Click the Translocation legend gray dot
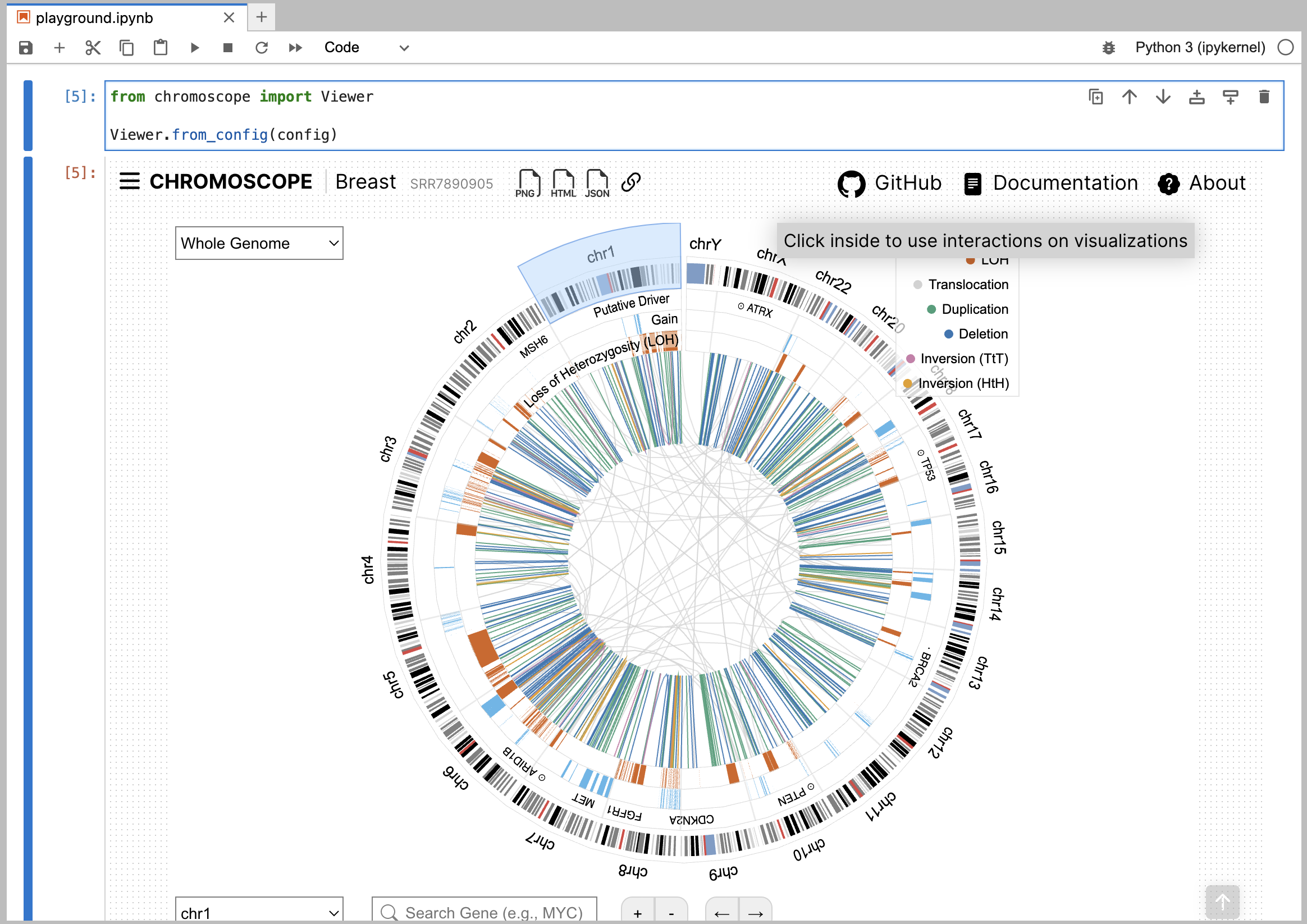The image size is (1307, 924). click(917, 285)
